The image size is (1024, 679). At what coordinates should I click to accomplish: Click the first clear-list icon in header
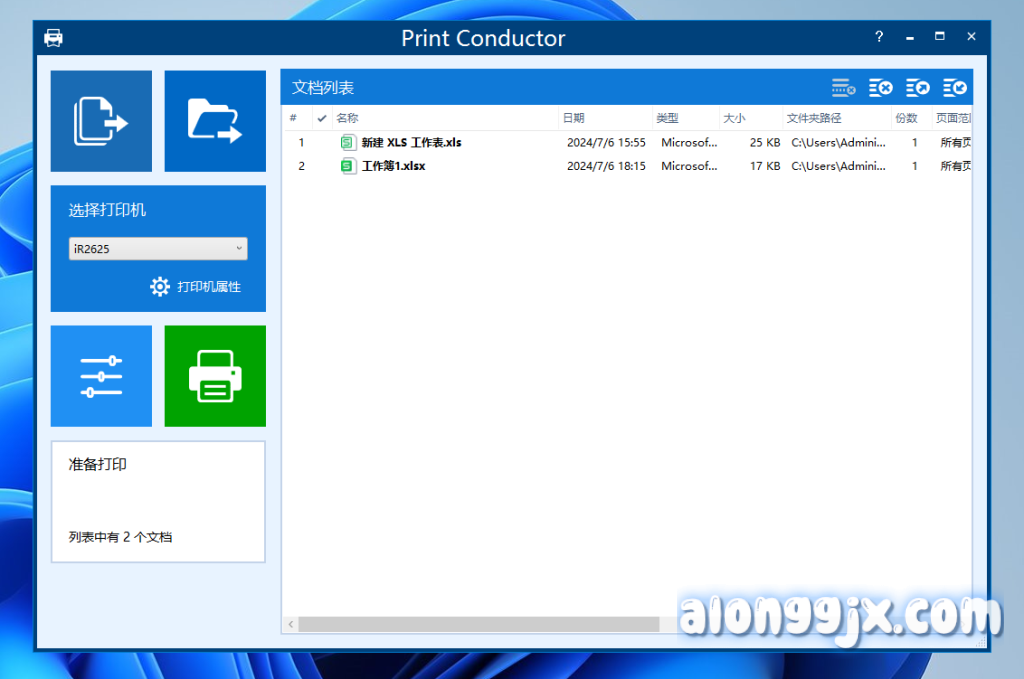click(x=843, y=88)
